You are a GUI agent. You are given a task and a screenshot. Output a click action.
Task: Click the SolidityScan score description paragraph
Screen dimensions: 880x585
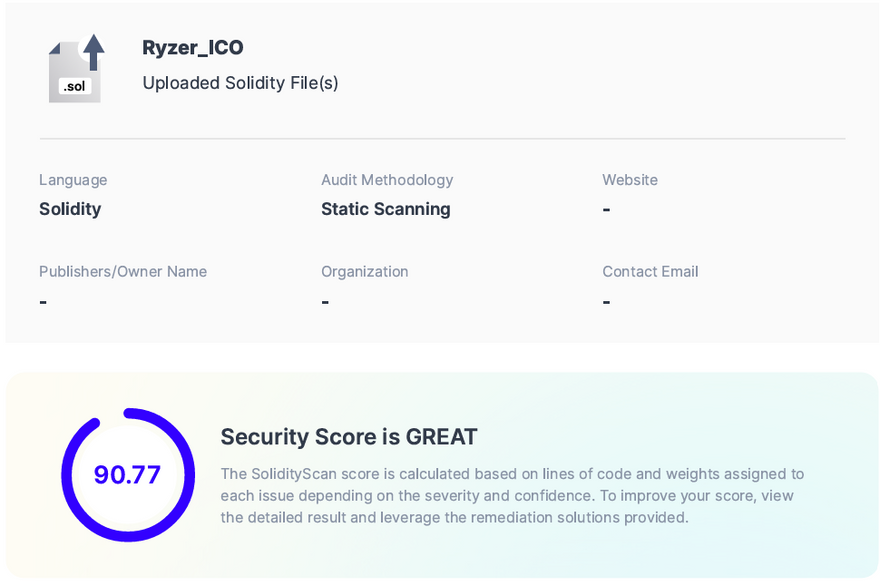(512, 495)
